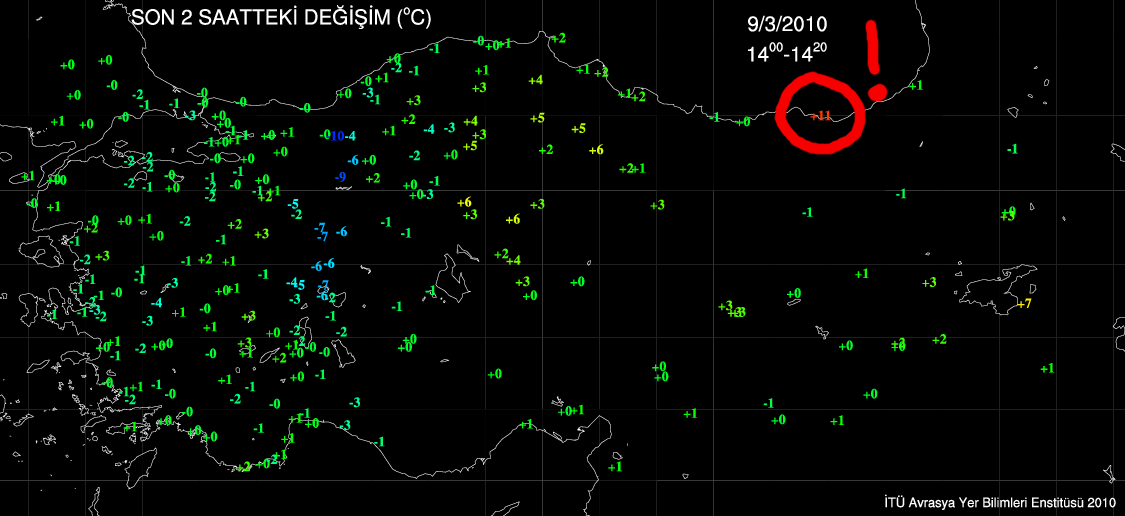Click the +1 value near the bottom coast peninsula
Screen dimensions: 1125x516
(615, 466)
